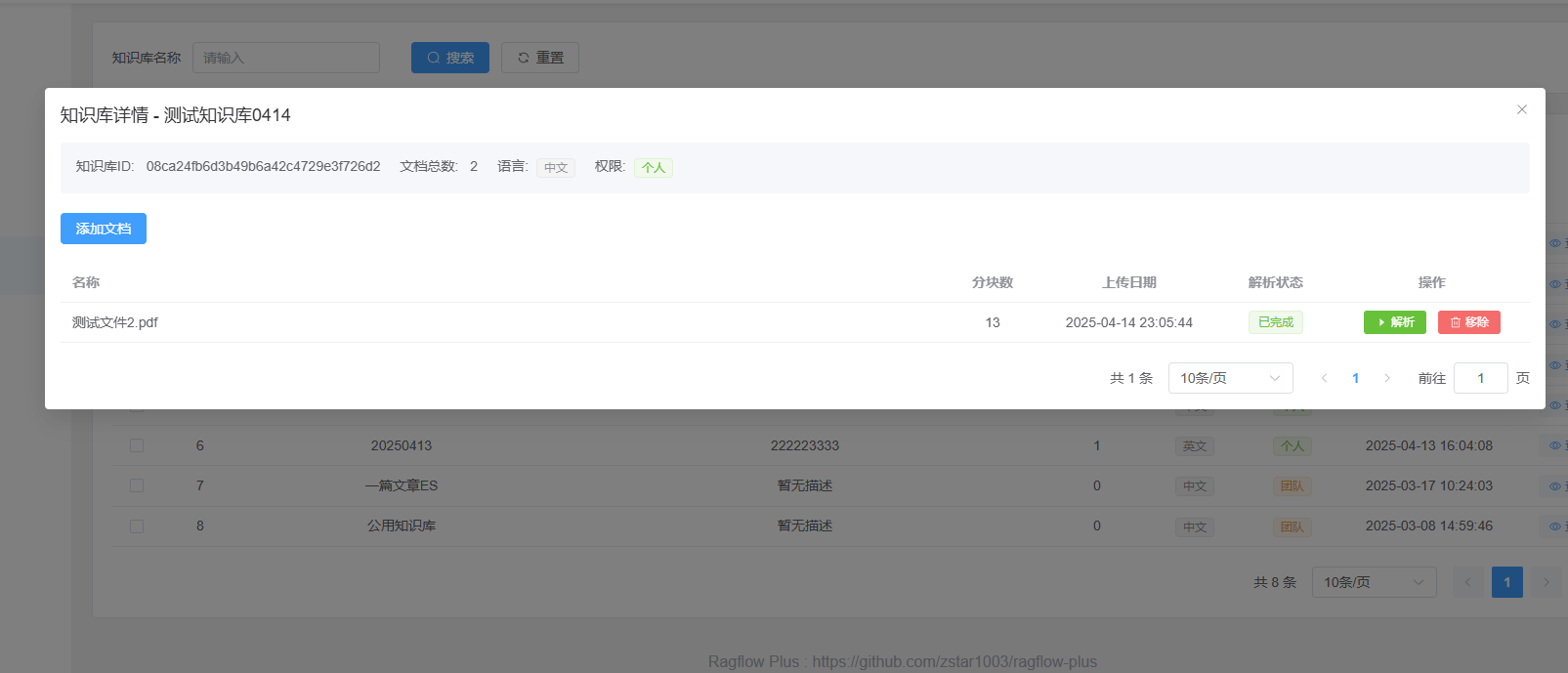Click the 前往 page number input field
Viewport: 1568px width, 673px height.
tap(1481, 378)
